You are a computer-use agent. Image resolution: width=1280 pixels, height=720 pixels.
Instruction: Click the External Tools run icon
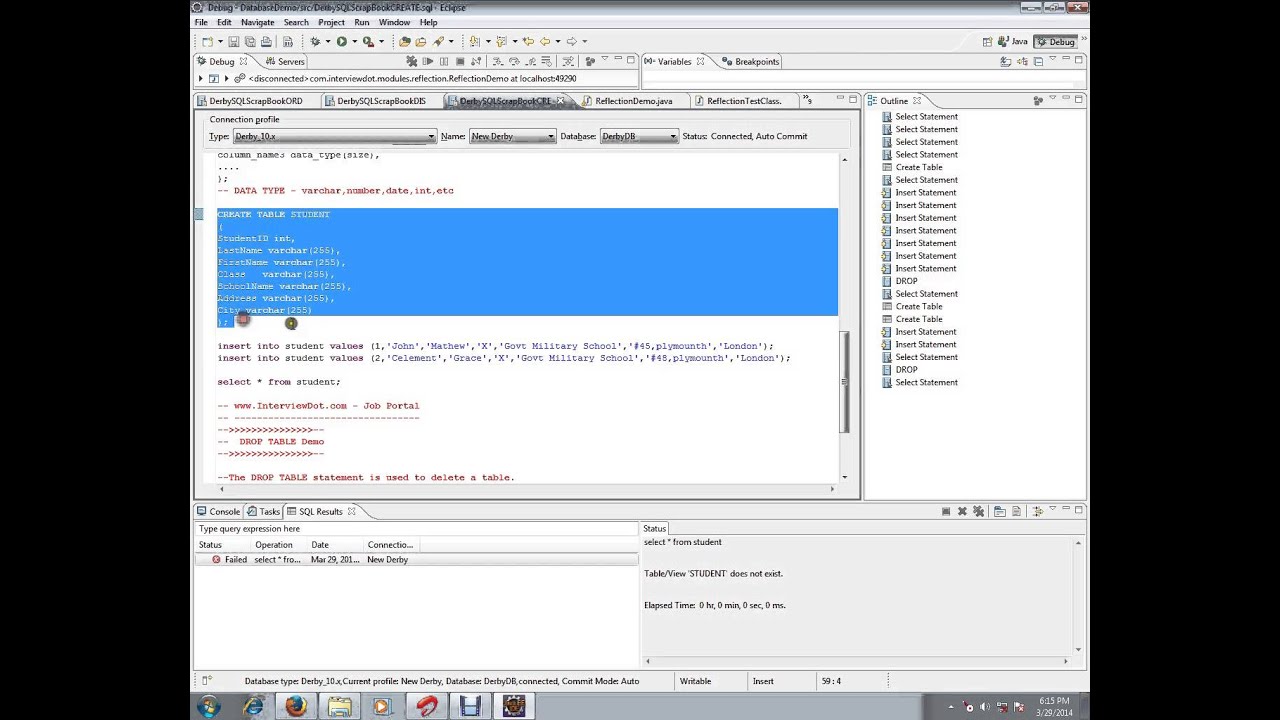(x=368, y=42)
